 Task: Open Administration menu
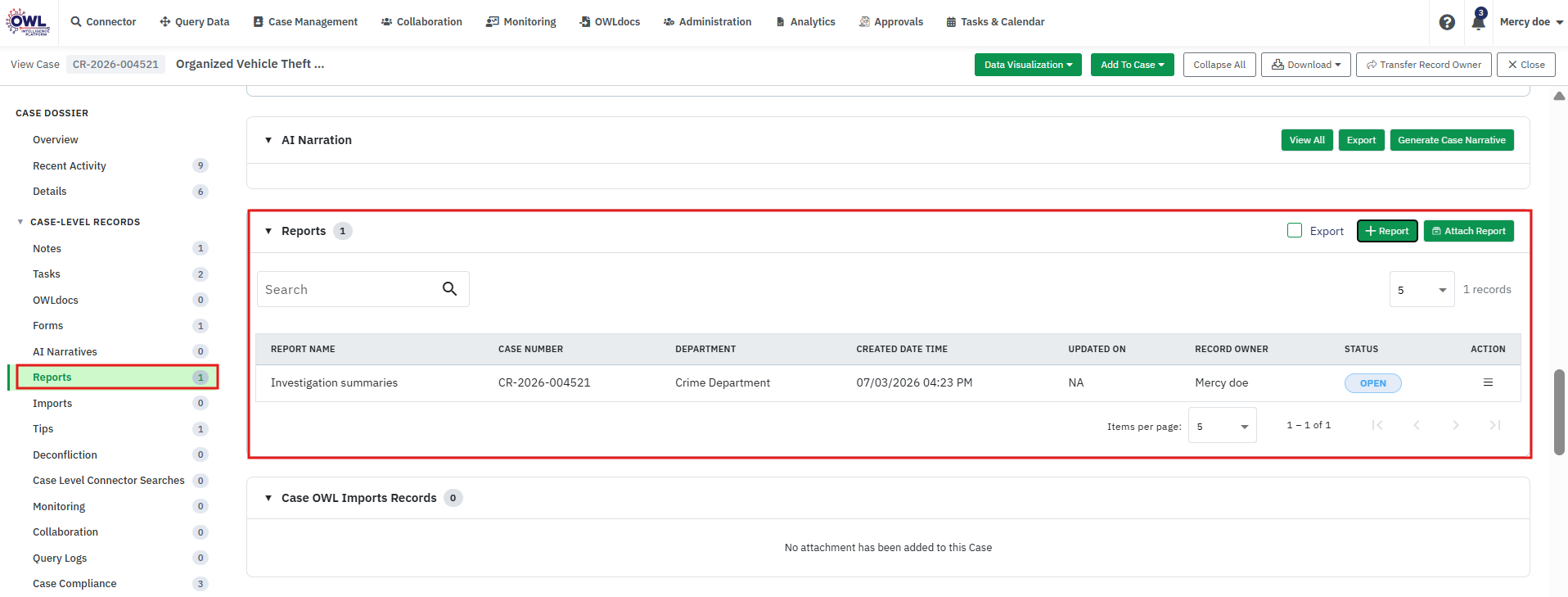click(x=707, y=22)
